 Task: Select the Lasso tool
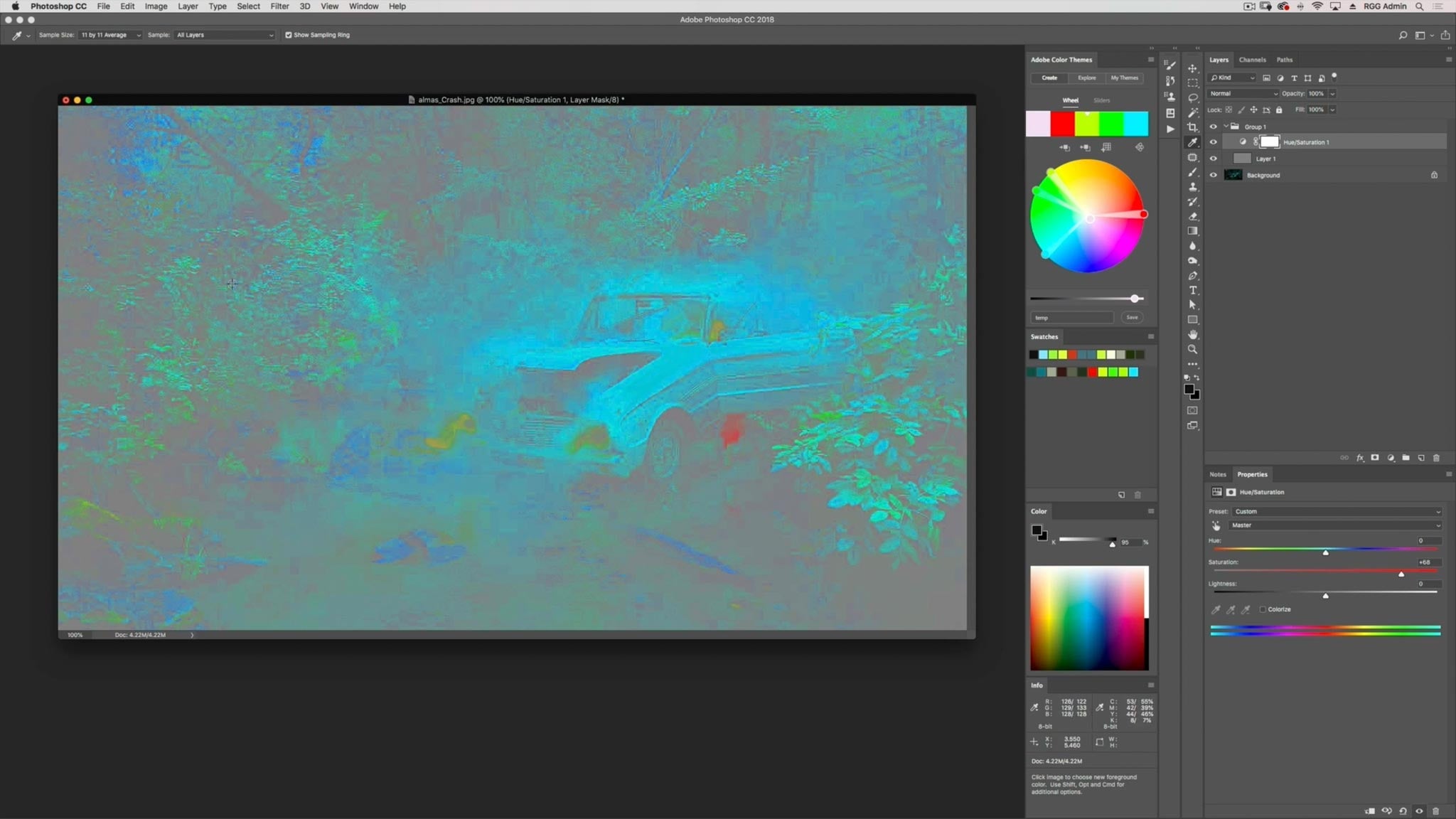(x=1192, y=98)
